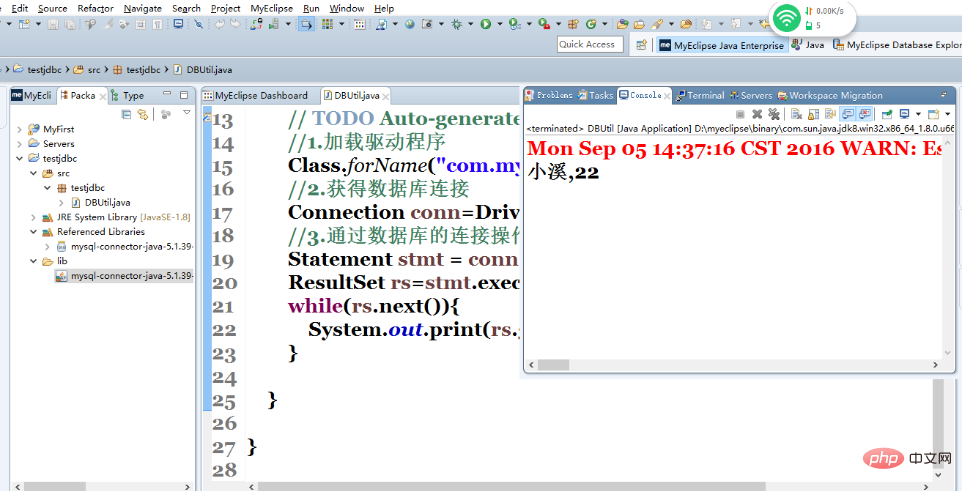This screenshot has height=491, width=962.
Task: Click the Save All toolbar icon
Action: pyautogui.click(x=70, y=24)
